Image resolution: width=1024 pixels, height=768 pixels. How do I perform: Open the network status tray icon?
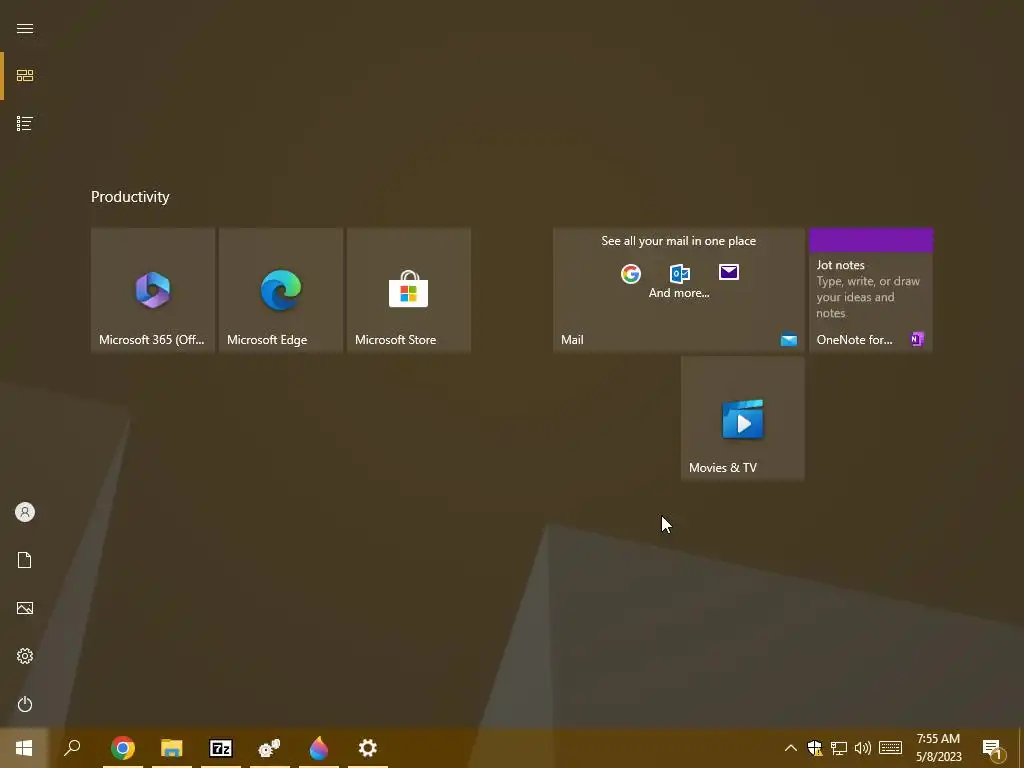pos(839,748)
